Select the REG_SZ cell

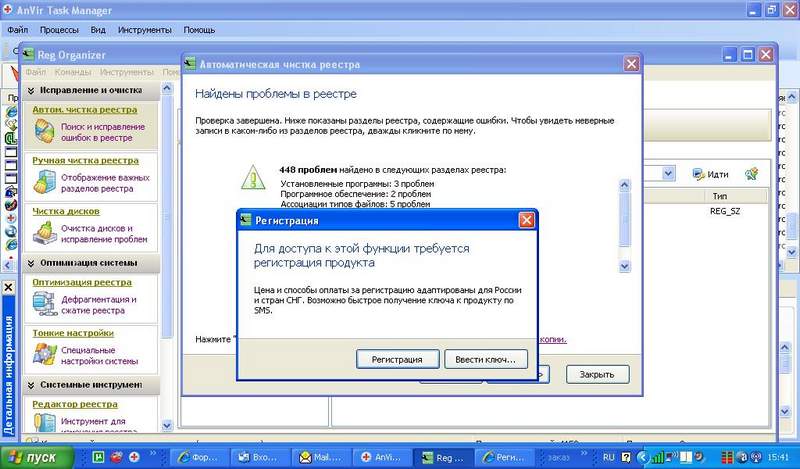[x=724, y=211]
